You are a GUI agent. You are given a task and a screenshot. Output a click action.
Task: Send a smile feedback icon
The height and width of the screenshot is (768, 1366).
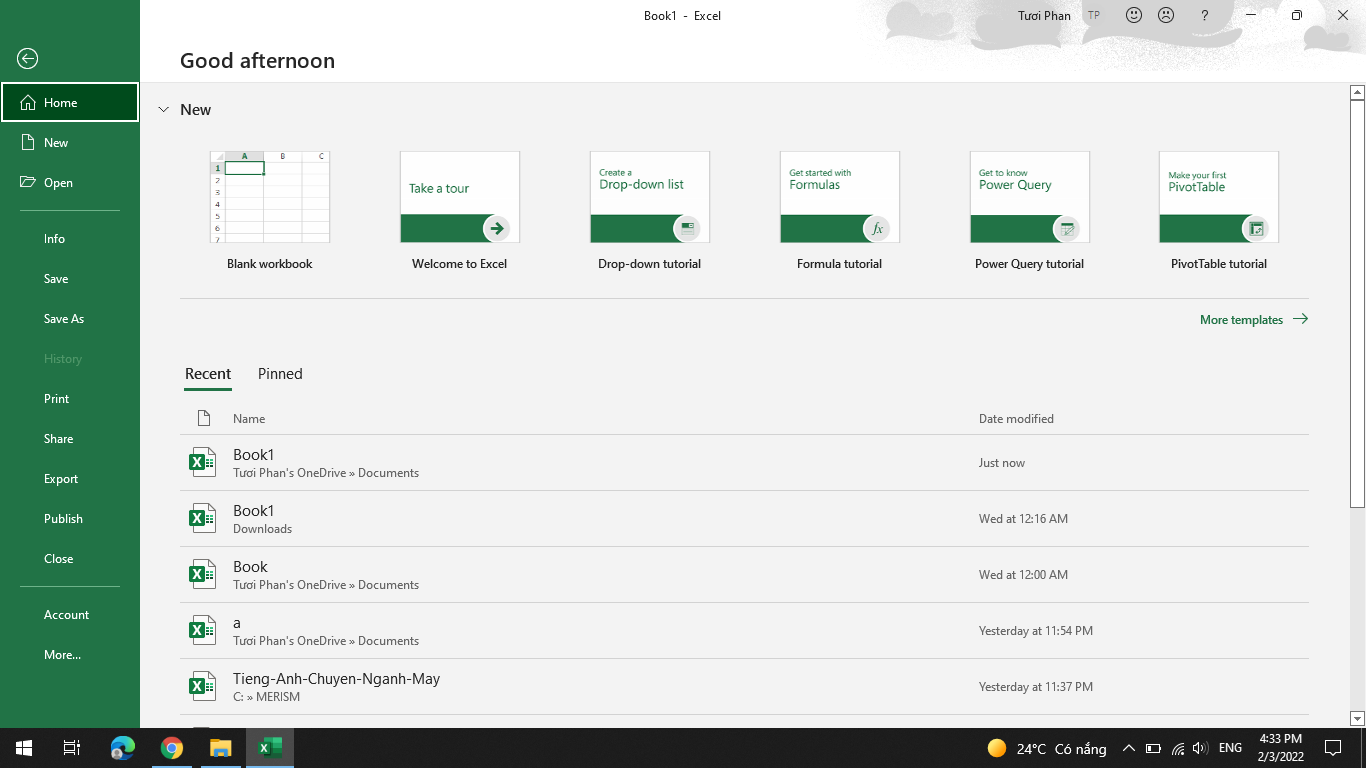[x=1134, y=15]
